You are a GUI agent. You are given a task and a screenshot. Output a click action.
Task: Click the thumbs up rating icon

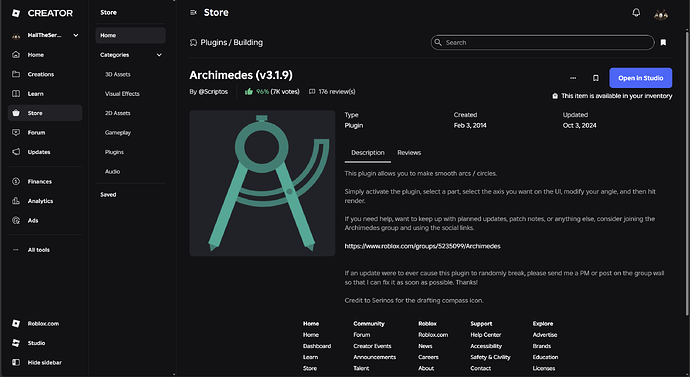pyautogui.click(x=249, y=92)
